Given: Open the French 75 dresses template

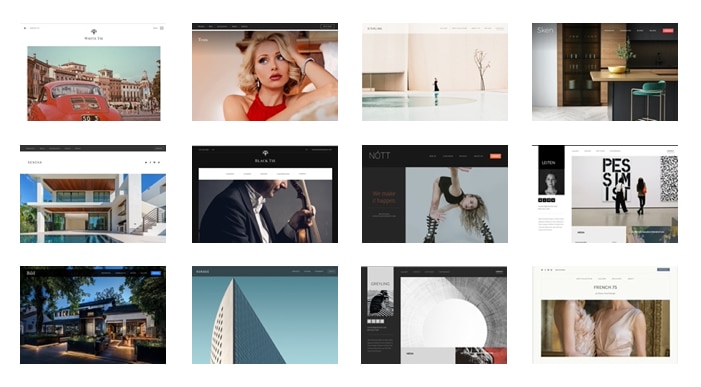Looking at the screenshot, I should (605, 315).
